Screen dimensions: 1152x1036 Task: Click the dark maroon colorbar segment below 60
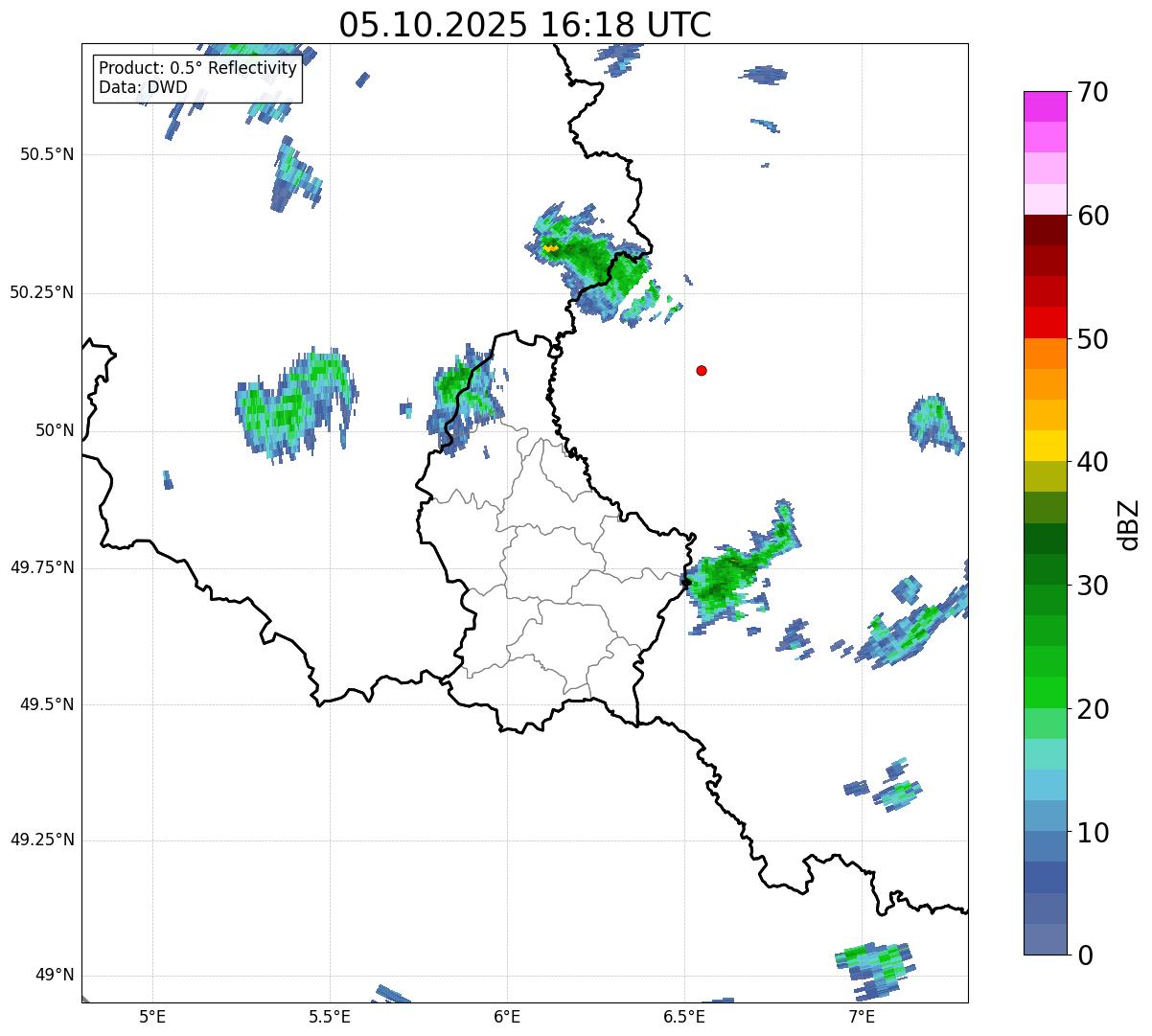1046,230
